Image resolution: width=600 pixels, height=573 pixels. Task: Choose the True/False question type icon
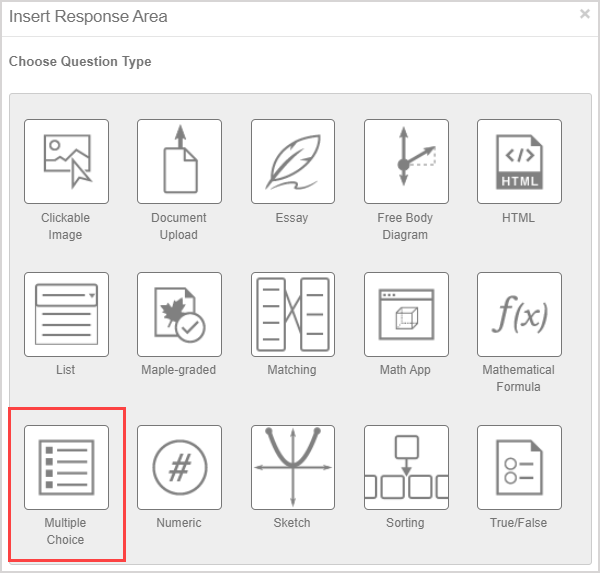click(x=519, y=467)
